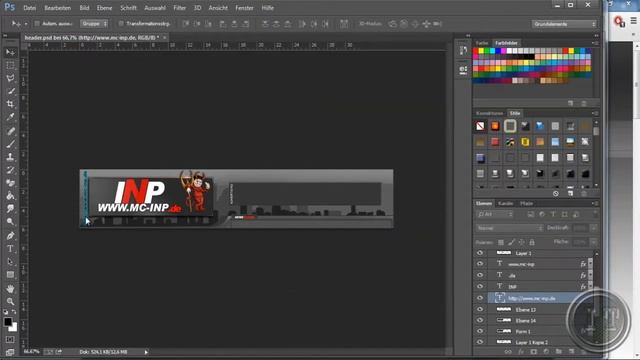Image resolution: width=640 pixels, height=360 pixels.
Task: Select the Rectangular Marquee tool
Action: pyautogui.click(x=11, y=65)
